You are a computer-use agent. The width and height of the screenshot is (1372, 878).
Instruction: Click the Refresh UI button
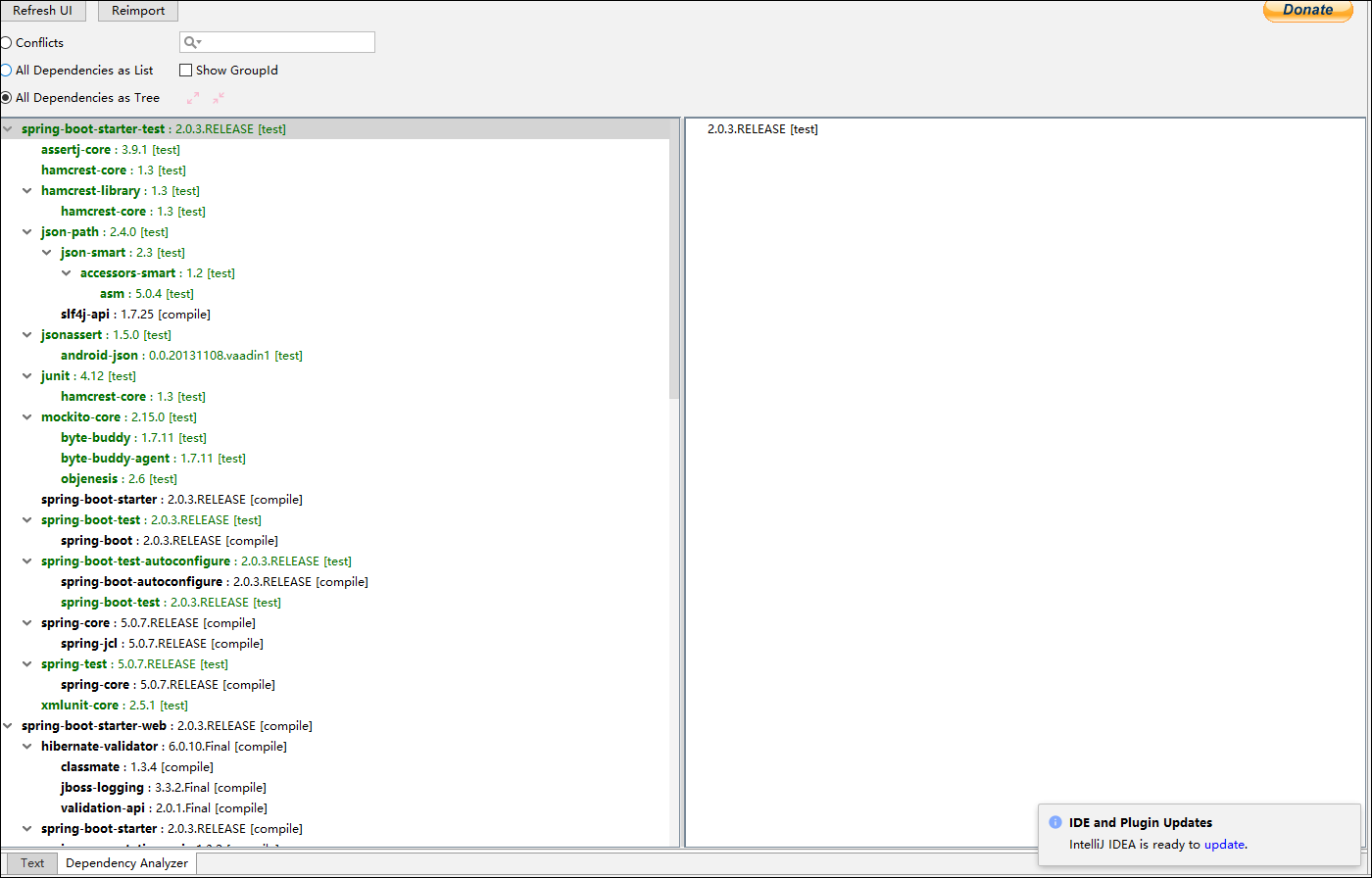42,11
